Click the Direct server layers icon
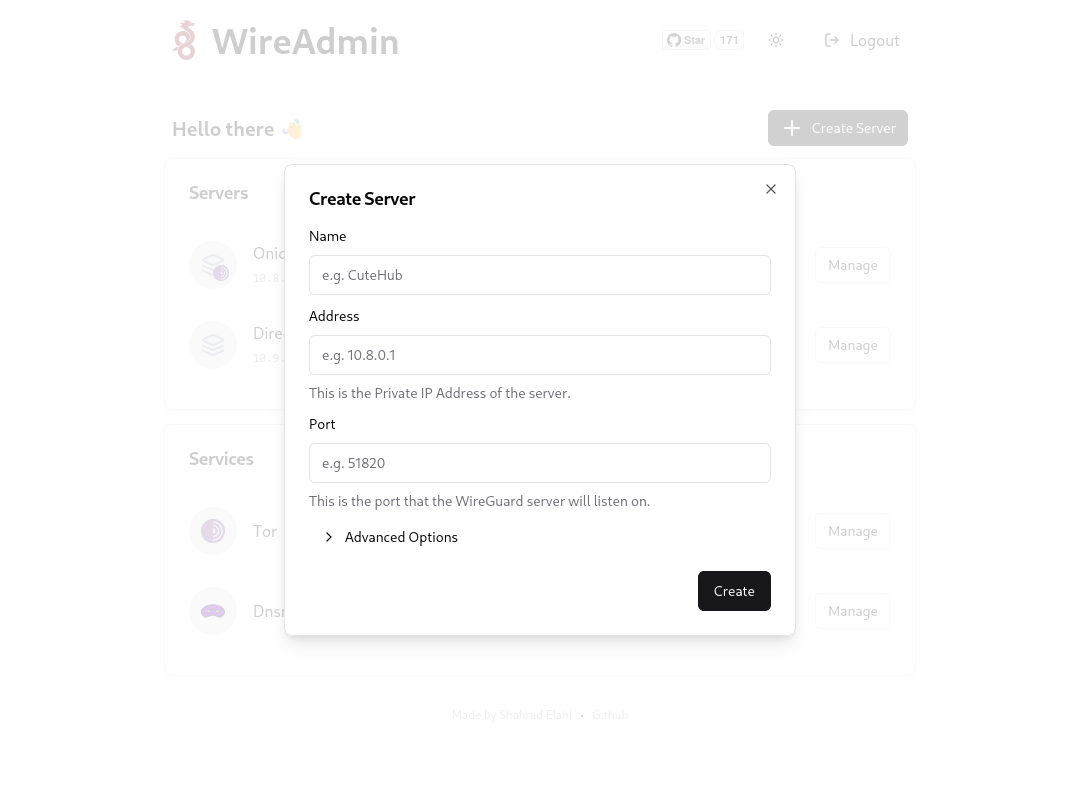Image resolution: width=1080 pixels, height=800 pixels. coord(213,345)
